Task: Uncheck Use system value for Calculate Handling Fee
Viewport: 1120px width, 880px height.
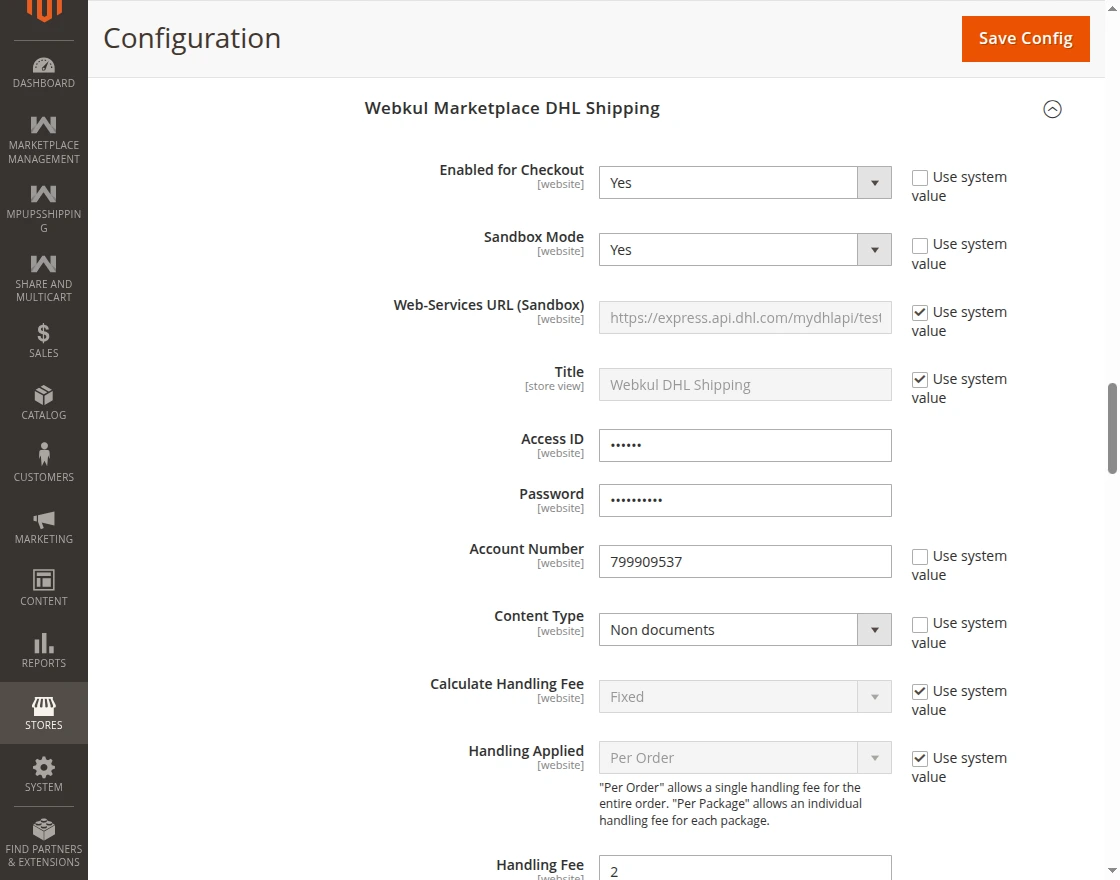Action: click(x=920, y=691)
